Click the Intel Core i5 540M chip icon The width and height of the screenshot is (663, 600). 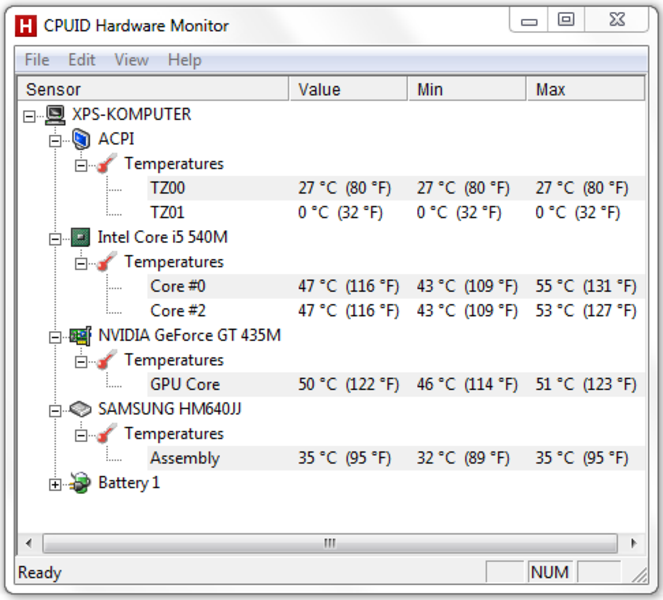[80, 237]
